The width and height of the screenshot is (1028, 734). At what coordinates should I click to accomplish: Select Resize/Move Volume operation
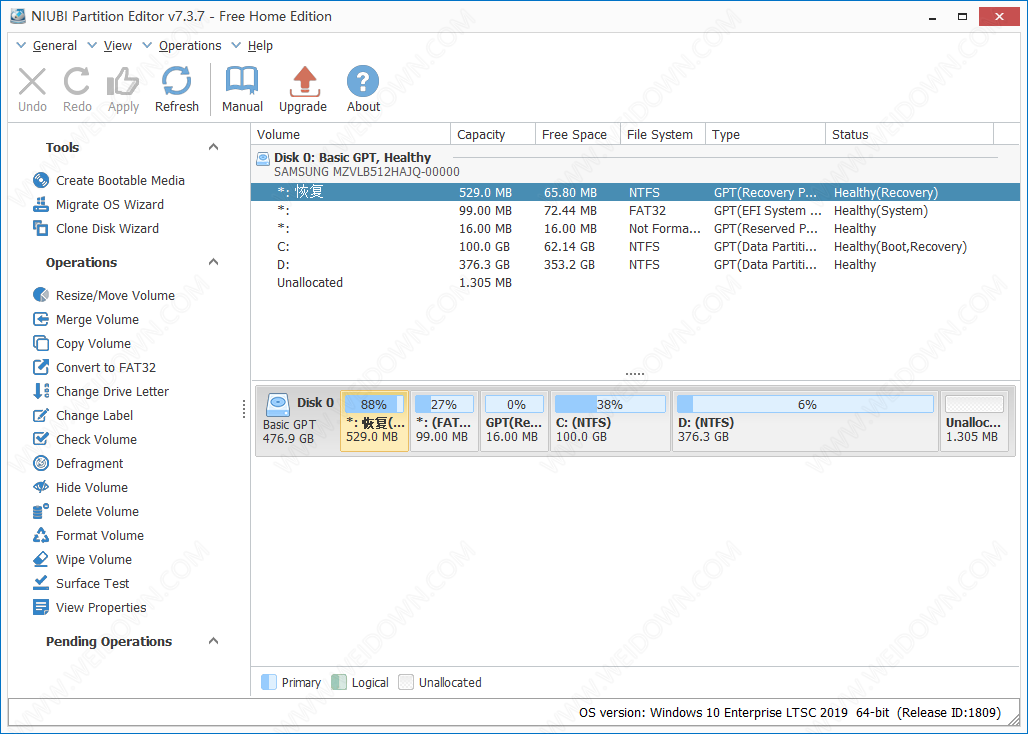pos(104,296)
